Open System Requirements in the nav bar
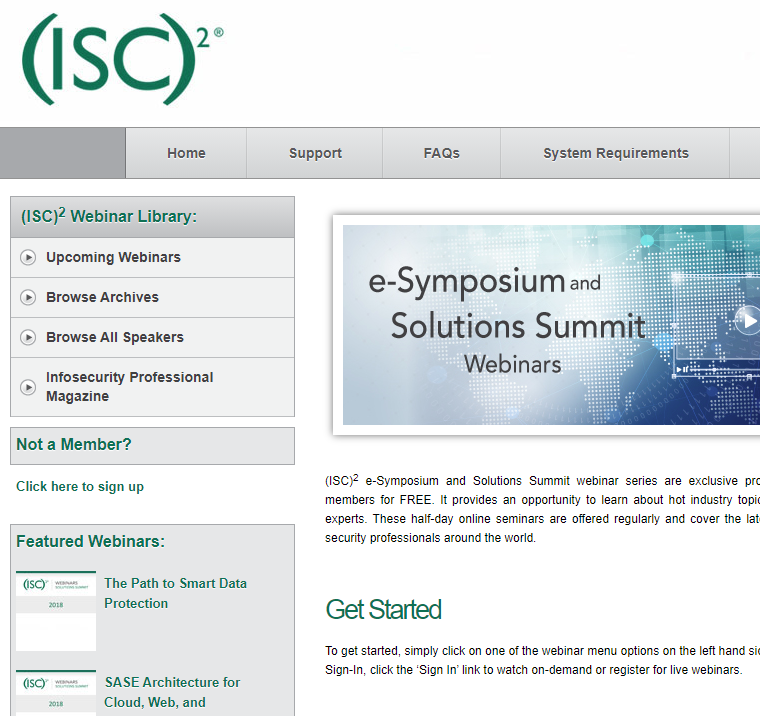The height and width of the screenshot is (716, 760). (615, 153)
